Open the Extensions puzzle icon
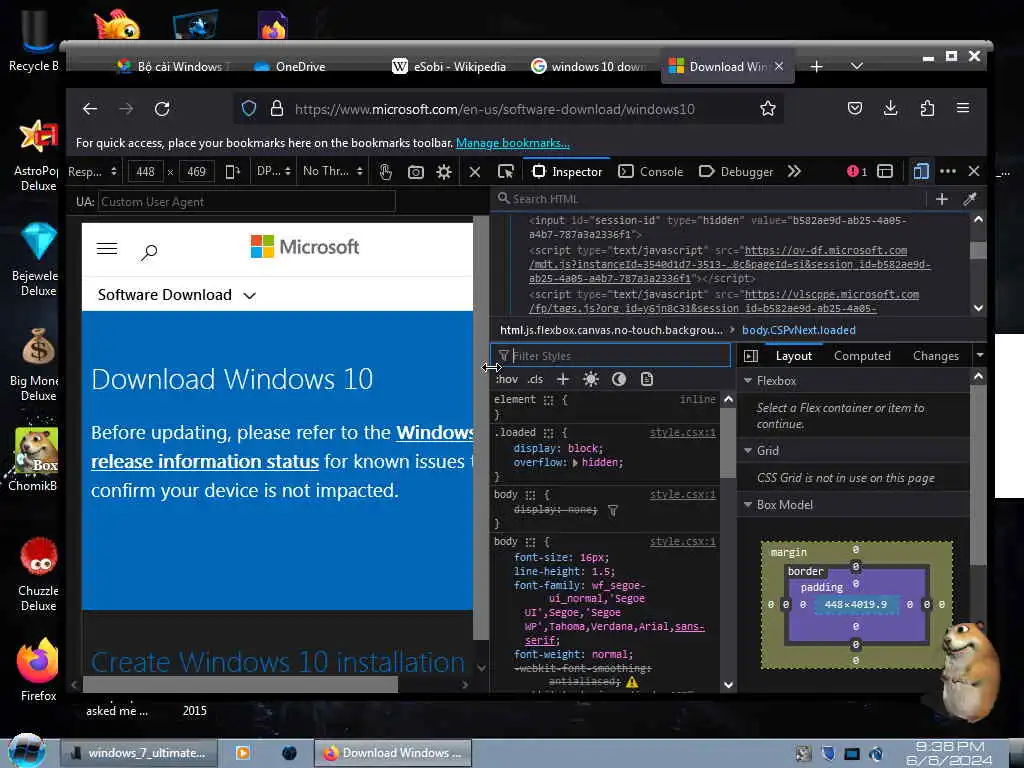1024x768 pixels. (927, 108)
